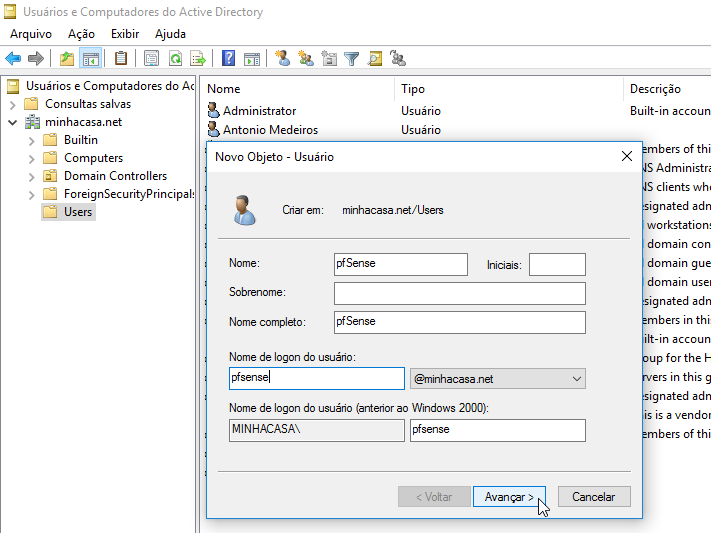This screenshot has width=711, height=533.
Task: Toggle the action pane toolbar icon
Action: [x=252, y=59]
